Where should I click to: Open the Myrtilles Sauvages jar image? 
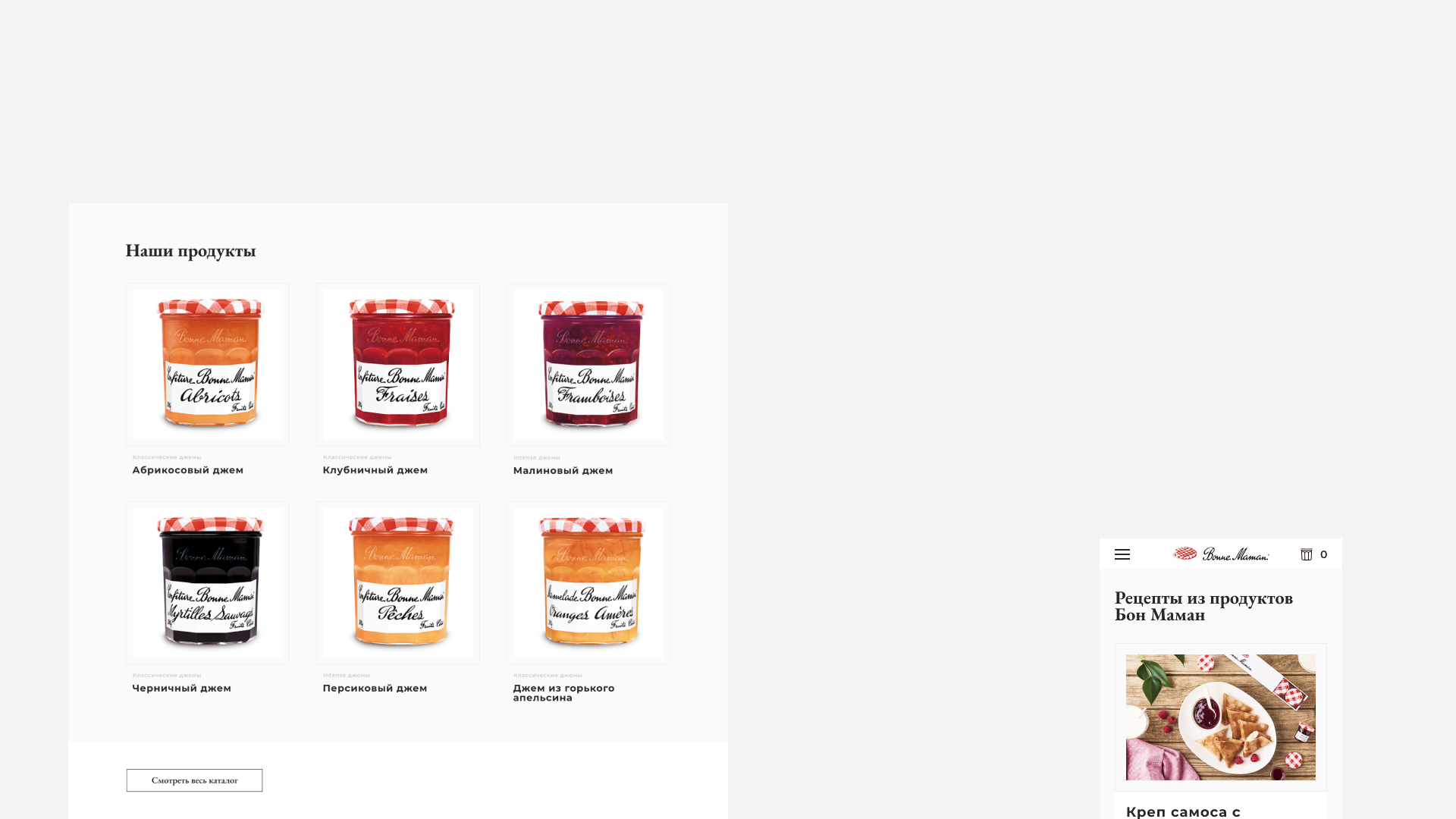[x=208, y=582]
